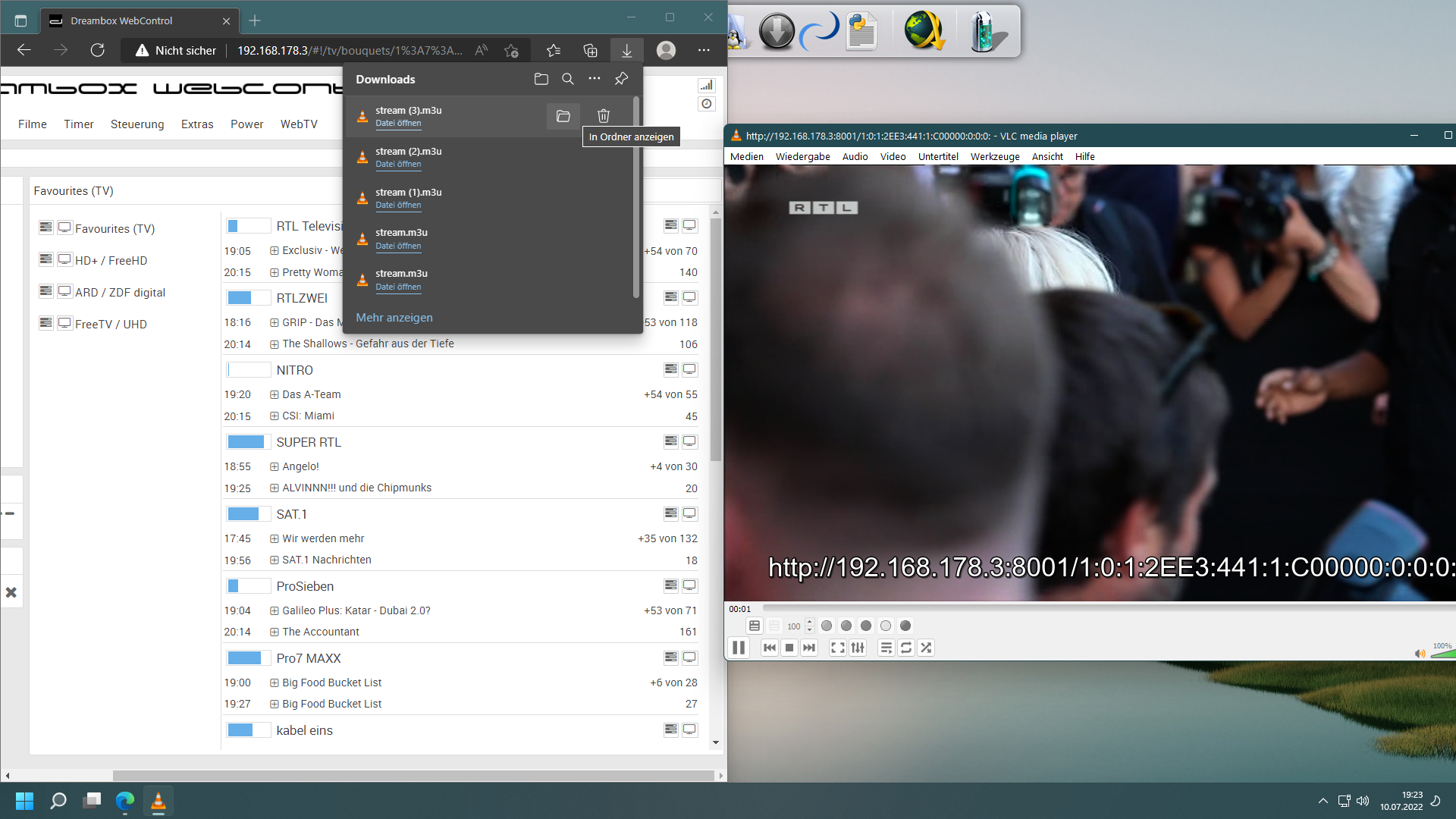The width and height of the screenshot is (1456, 819).
Task: Stream ProSieben via monitor icon
Action: point(689,585)
